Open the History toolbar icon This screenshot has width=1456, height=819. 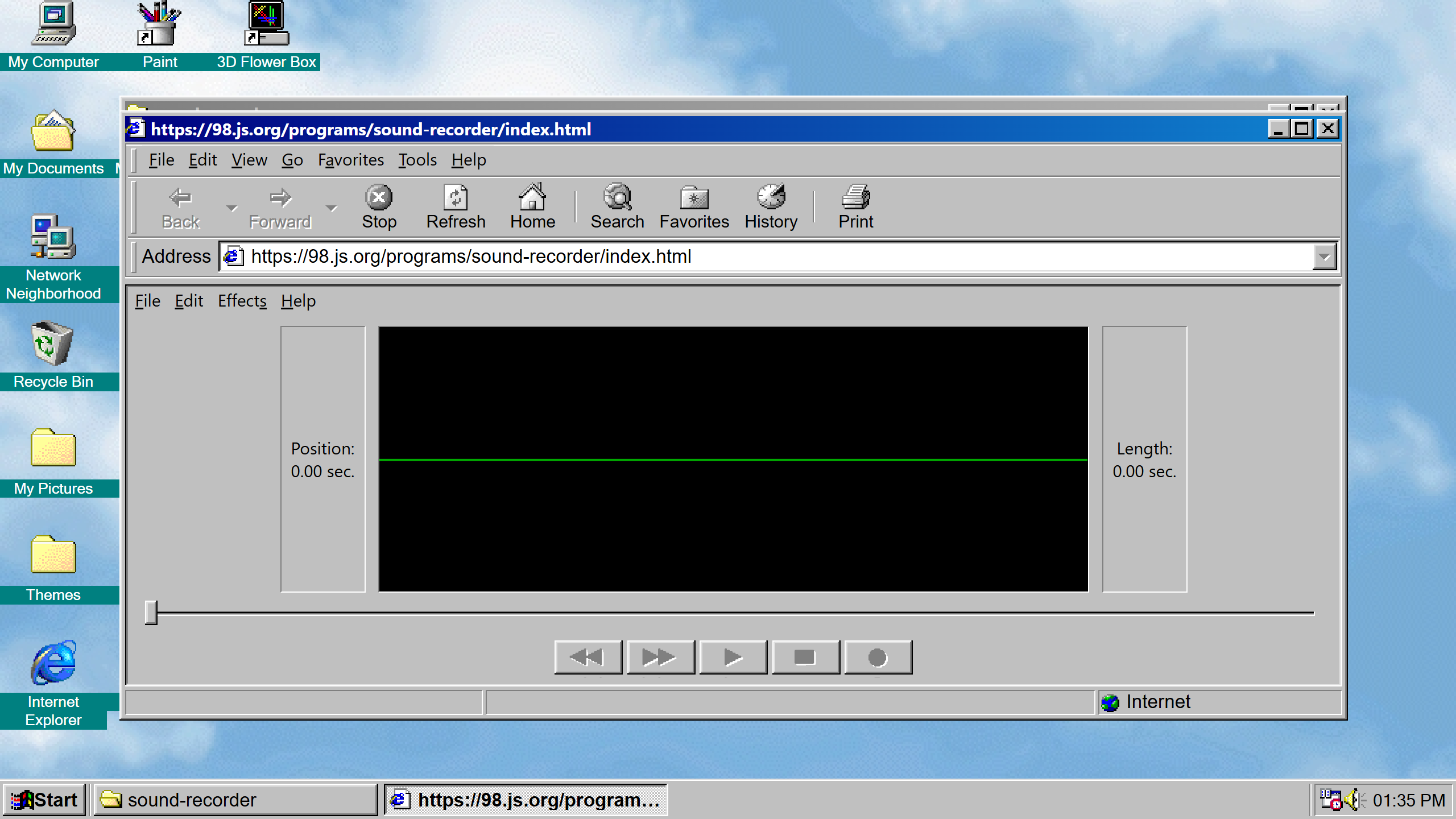click(771, 207)
